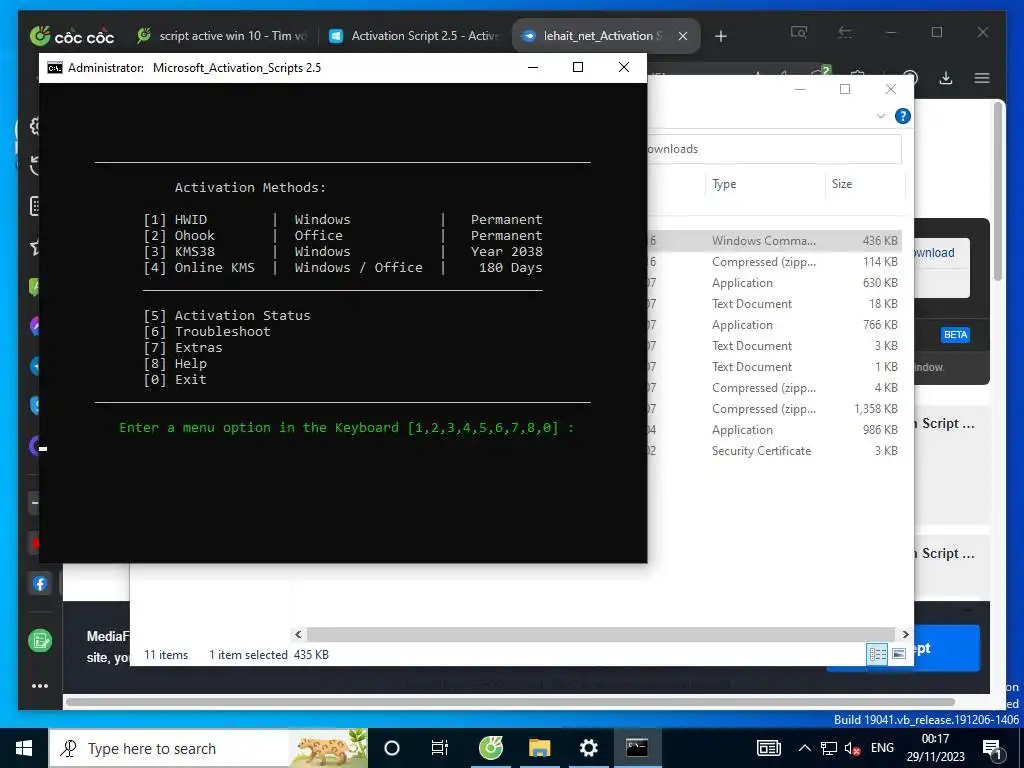
Task: Sort files by Type column header
Action: click(724, 184)
